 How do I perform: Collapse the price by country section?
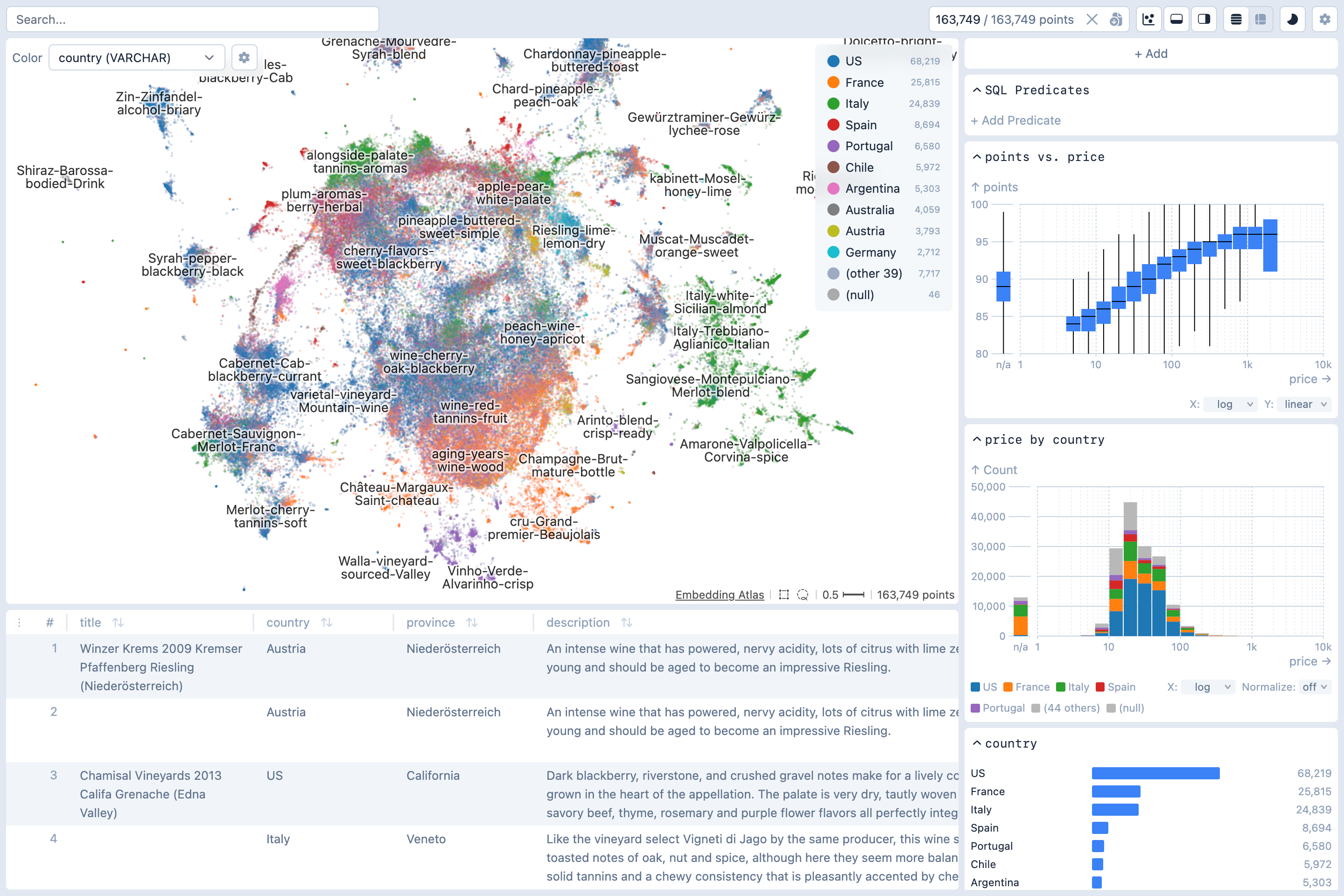pos(978,440)
